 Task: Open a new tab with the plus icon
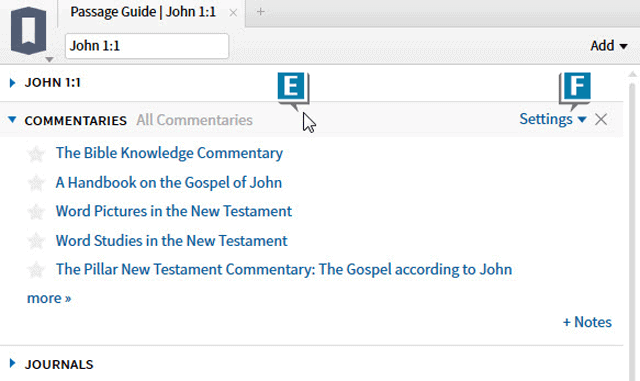260,12
